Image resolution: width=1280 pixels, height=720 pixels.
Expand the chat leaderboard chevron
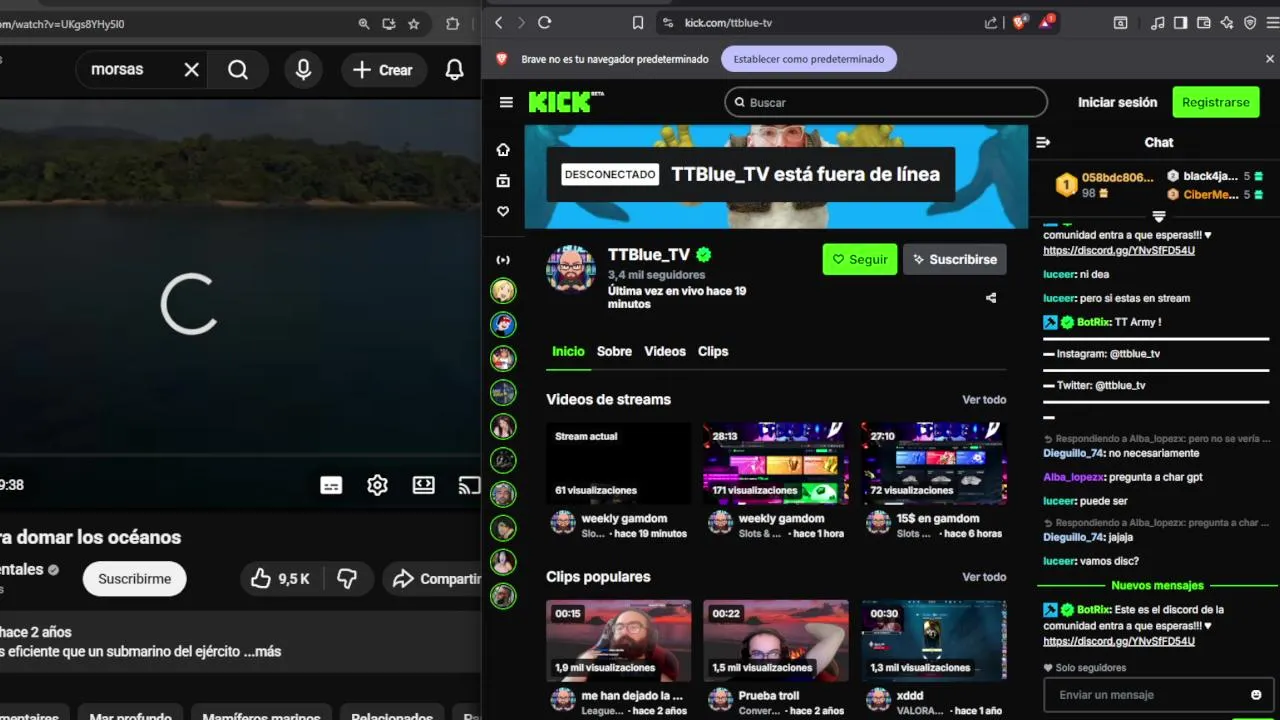click(1159, 216)
